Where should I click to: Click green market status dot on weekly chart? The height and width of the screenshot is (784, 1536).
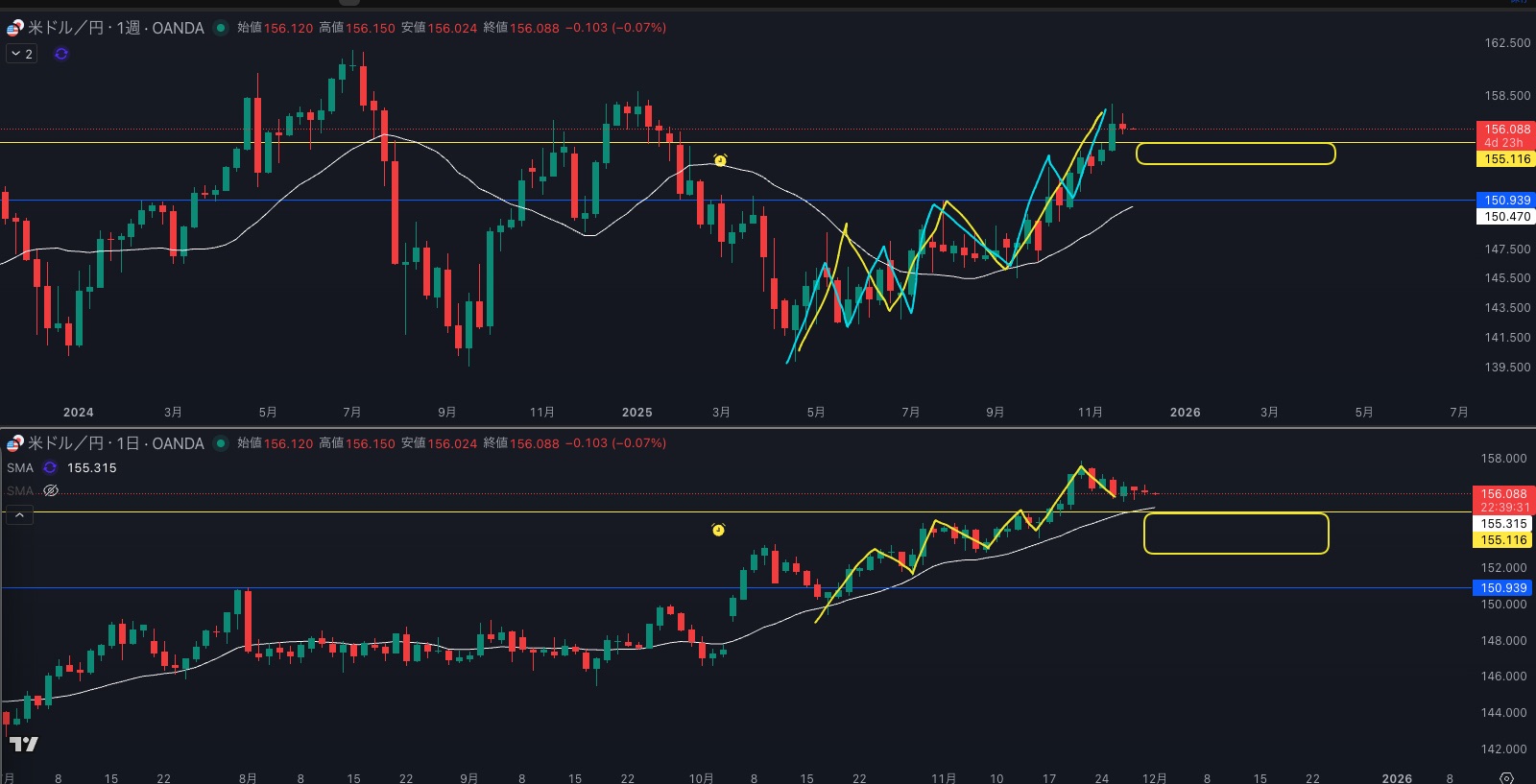click(221, 28)
